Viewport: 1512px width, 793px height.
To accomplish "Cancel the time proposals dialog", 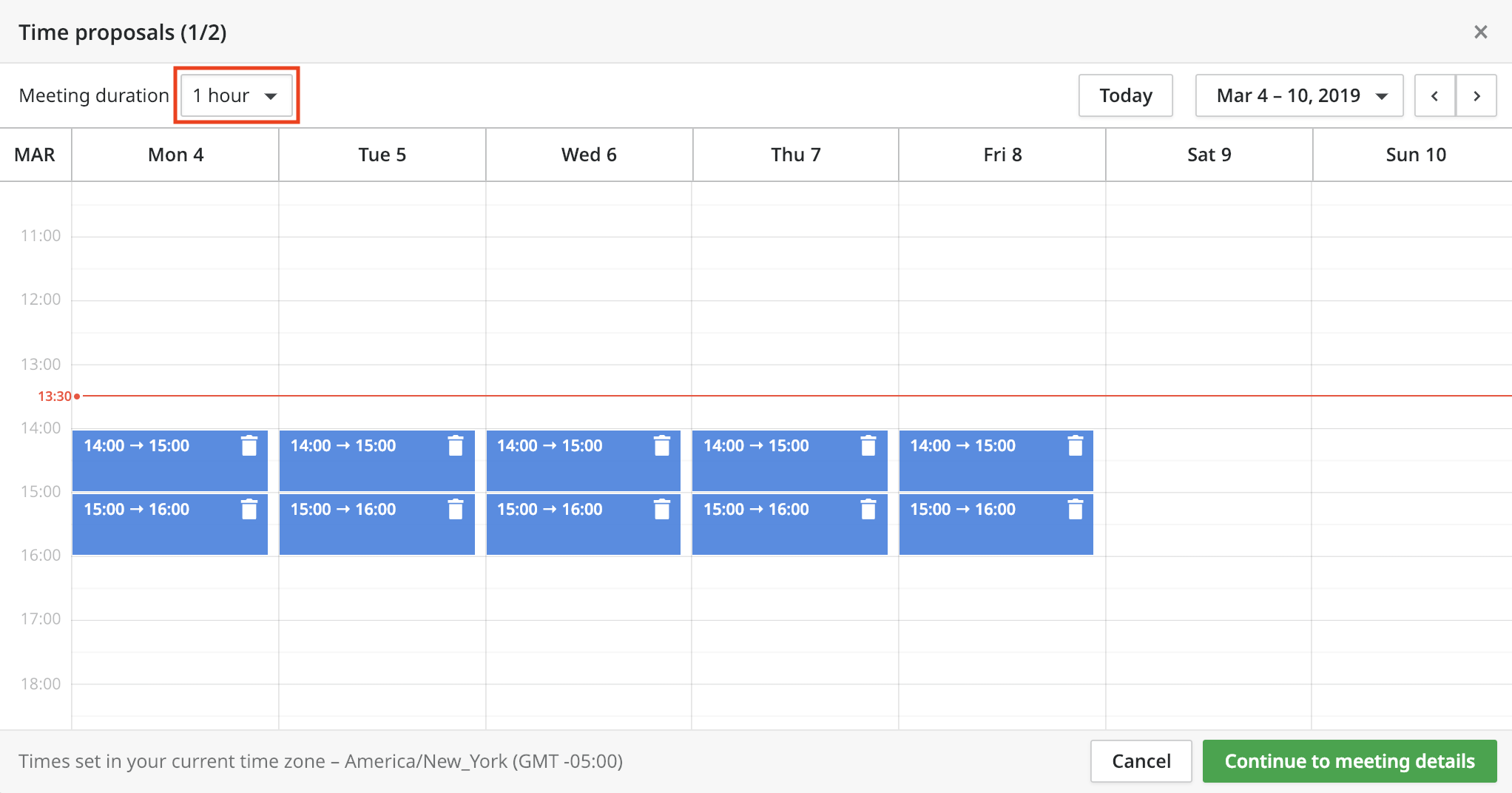I will 1141,761.
